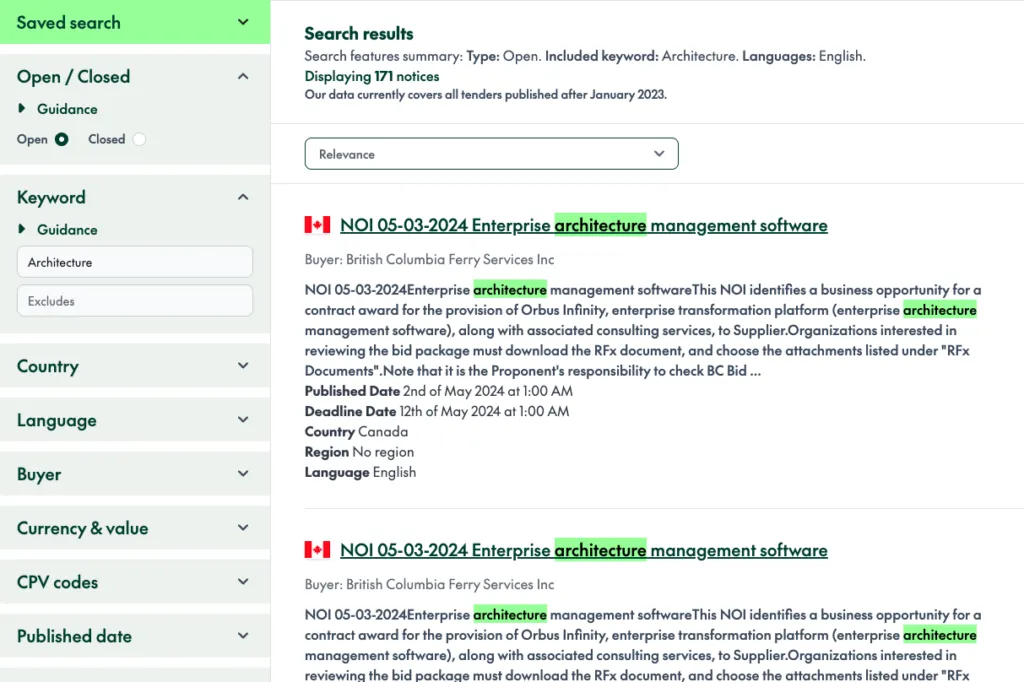The height and width of the screenshot is (682, 1024).
Task: Click the 'Country Canada' line
Action: [x=356, y=432]
